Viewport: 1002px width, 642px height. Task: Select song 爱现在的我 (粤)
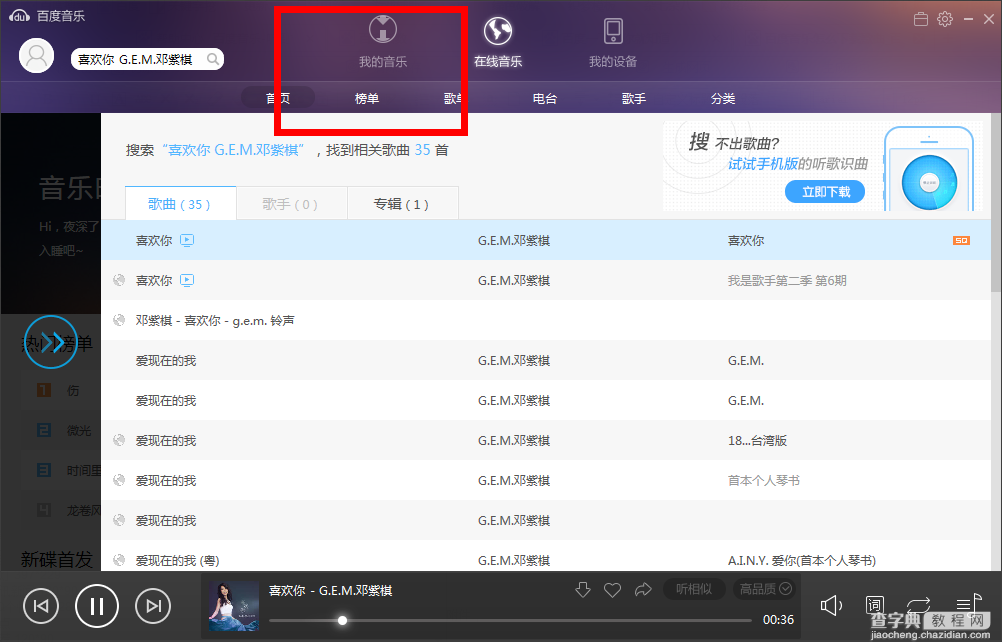click(x=177, y=560)
